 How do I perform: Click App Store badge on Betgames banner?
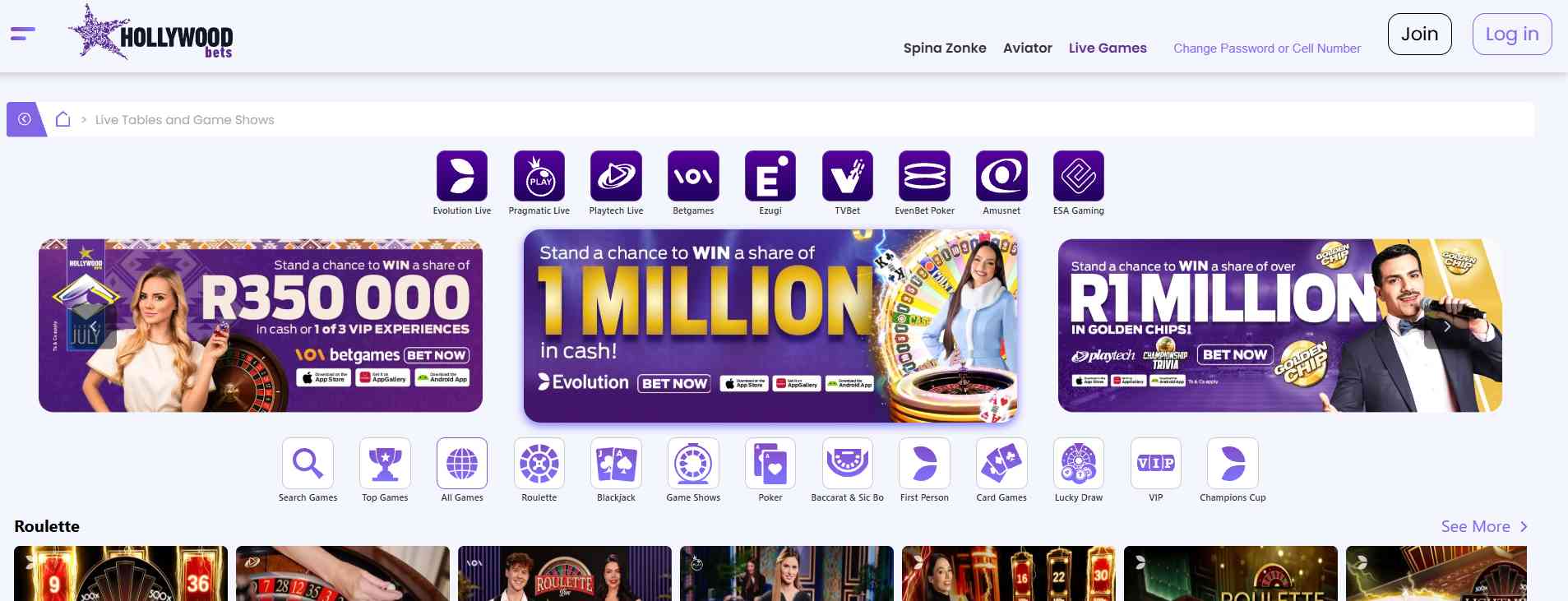pos(324,378)
